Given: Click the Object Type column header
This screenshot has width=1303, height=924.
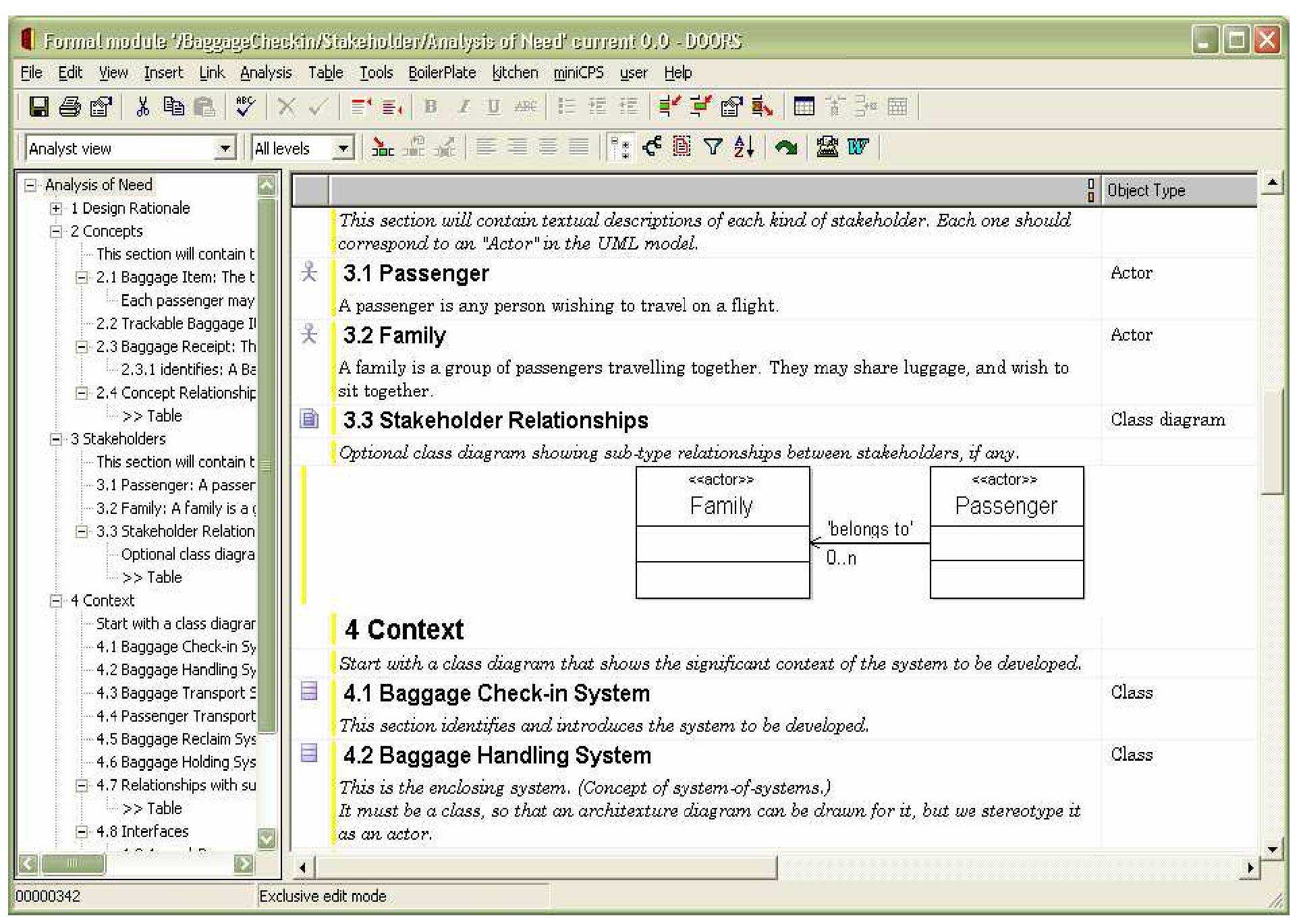Looking at the screenshot, I should (x=1179, y=191).
